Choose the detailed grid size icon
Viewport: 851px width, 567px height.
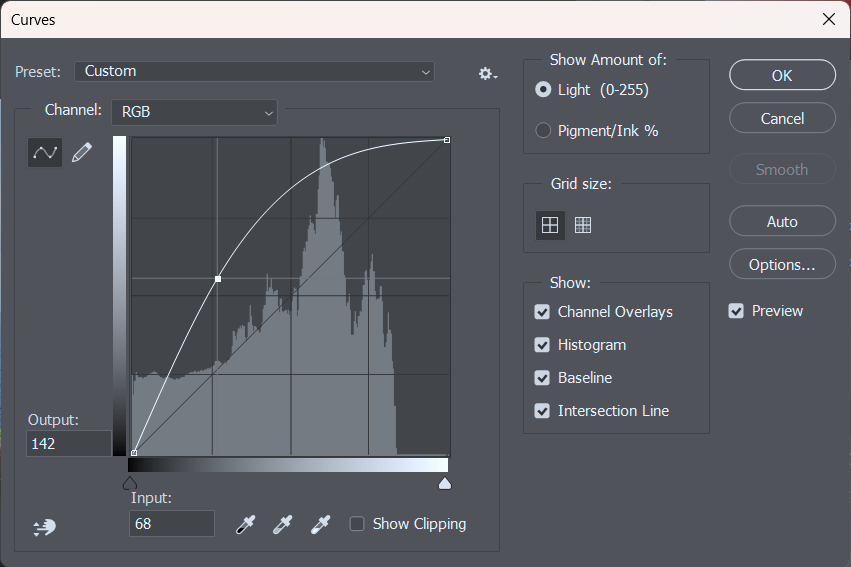tap(583, 225)
